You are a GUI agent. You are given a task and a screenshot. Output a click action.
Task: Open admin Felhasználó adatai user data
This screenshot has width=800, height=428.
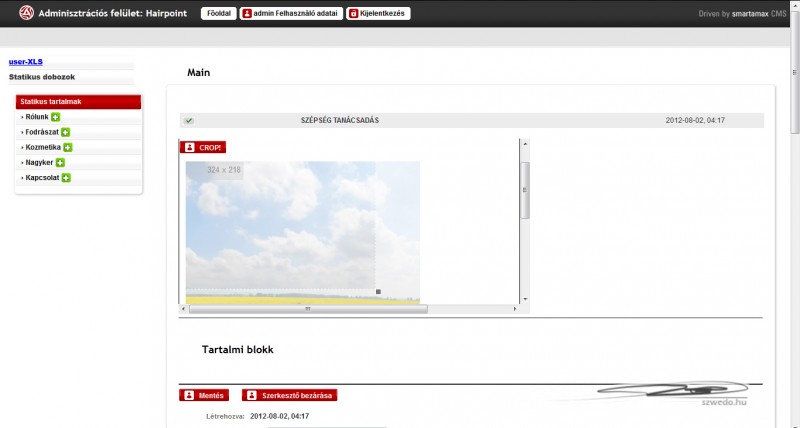[291, 14]
